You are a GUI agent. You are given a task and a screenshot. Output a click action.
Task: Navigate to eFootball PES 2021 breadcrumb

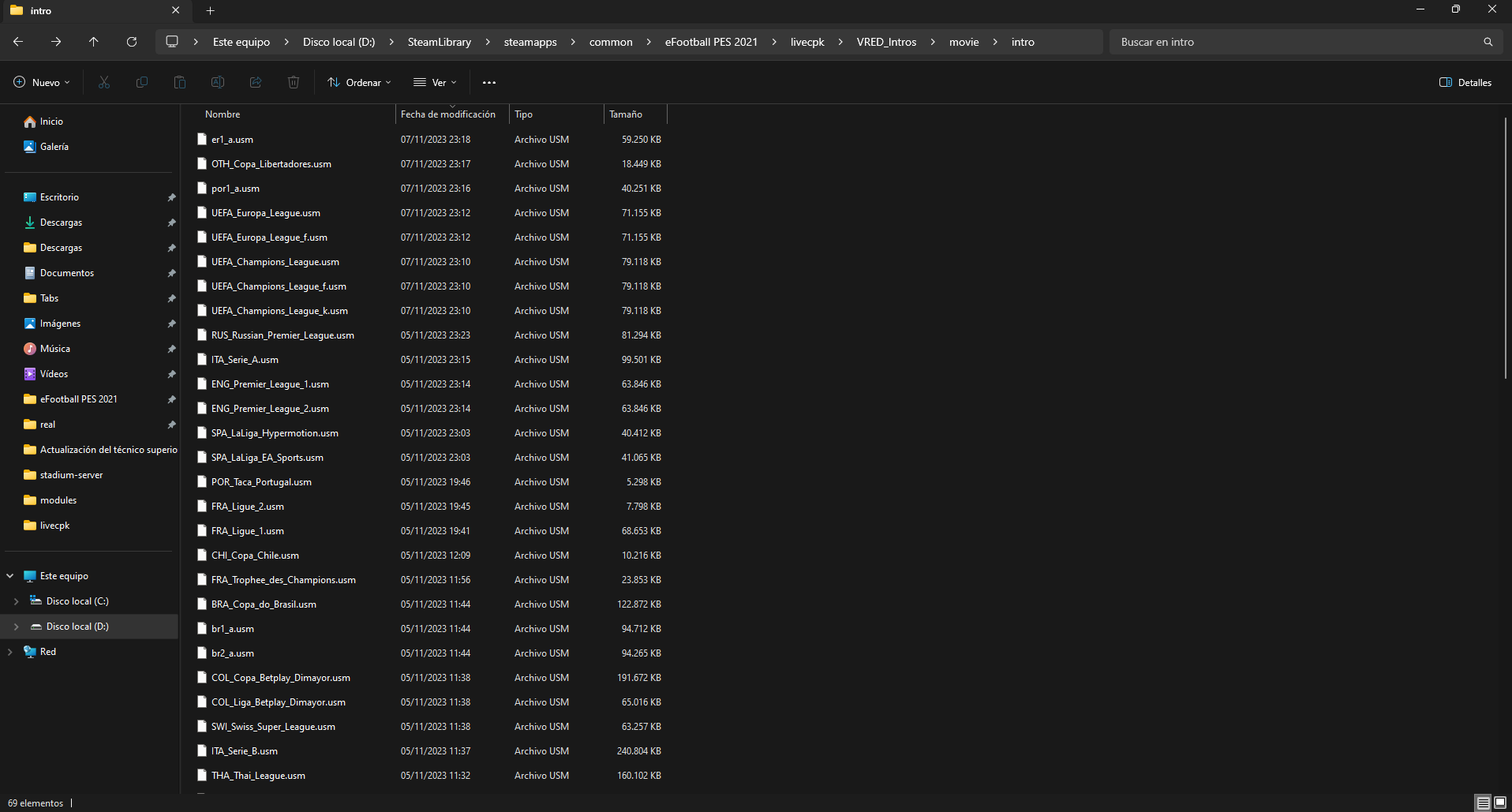[x=711, y=42]
